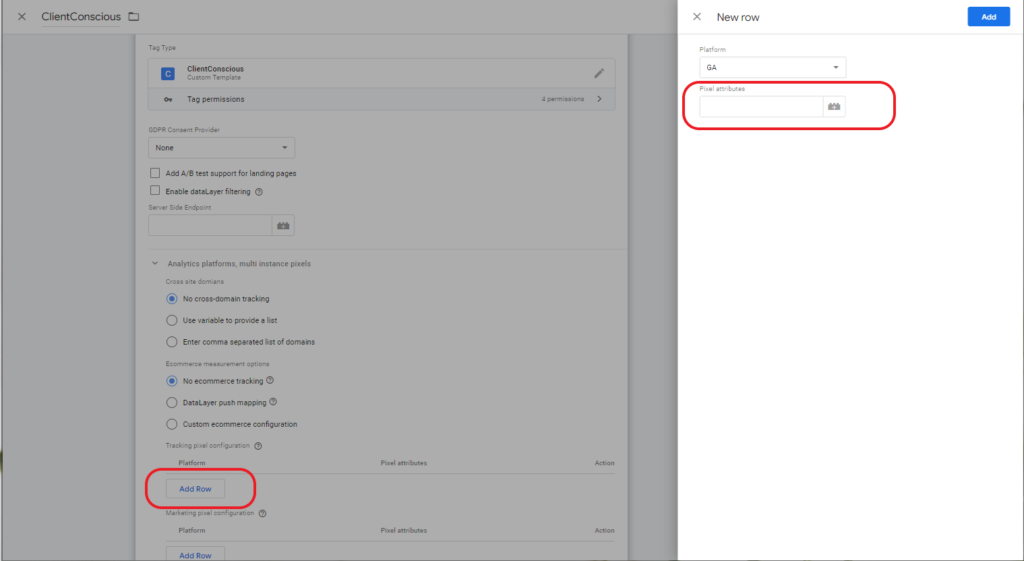Open GDPR Consent Provider dropdown
The height and width of the screenshot is (561, 1024).
click(x=221, y=148)
